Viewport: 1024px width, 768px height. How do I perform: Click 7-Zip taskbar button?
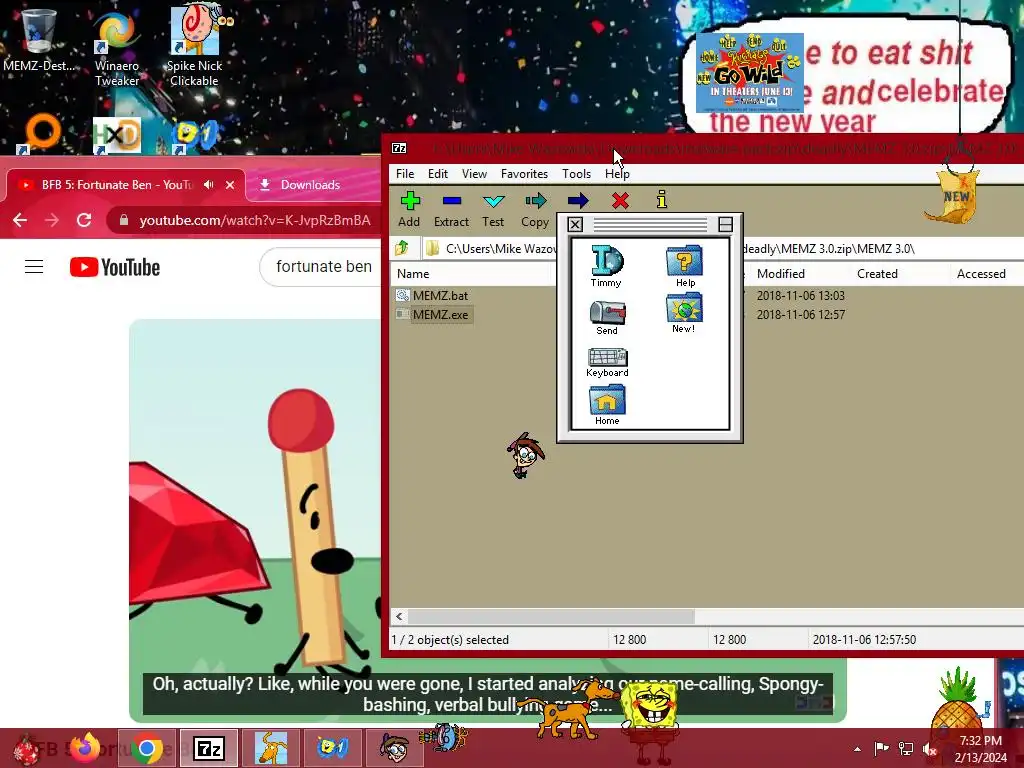tap(209, 748)
